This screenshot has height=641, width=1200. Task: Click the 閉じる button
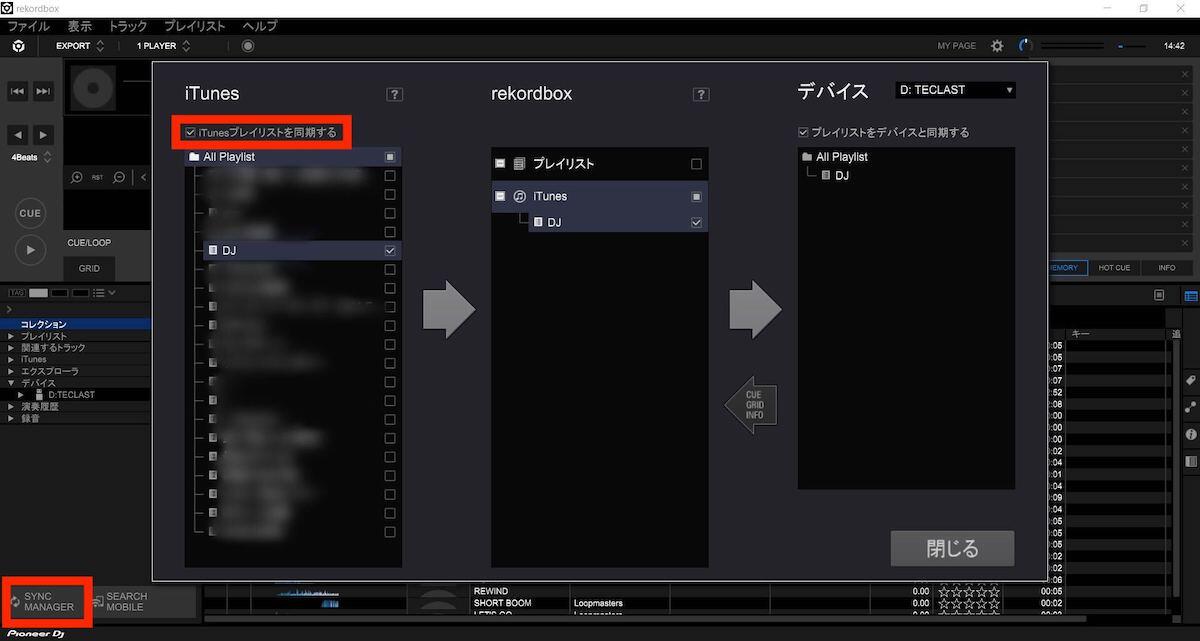point(953,549)
